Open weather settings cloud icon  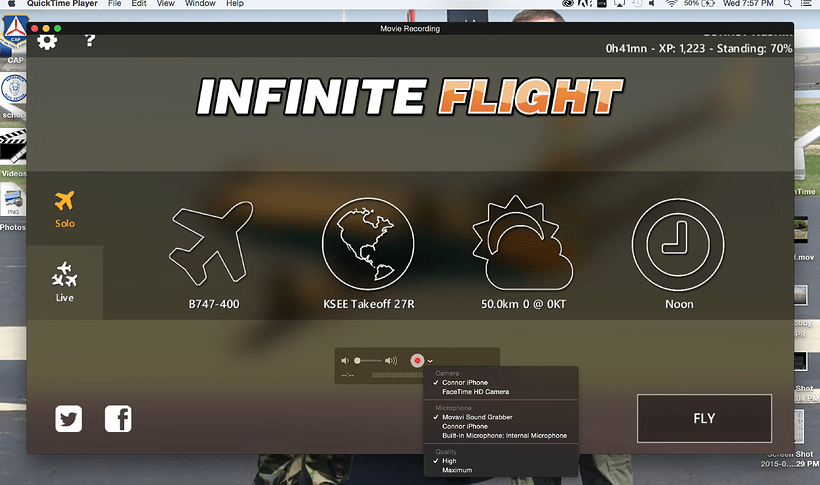tap(522, 243)
